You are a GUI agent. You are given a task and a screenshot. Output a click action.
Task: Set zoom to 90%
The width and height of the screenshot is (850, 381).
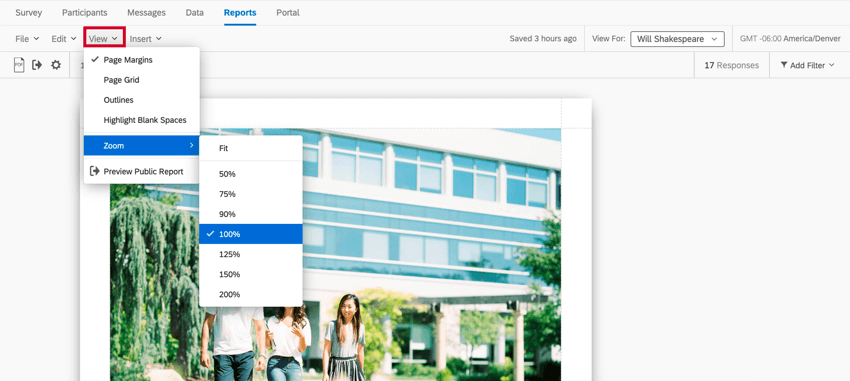250,214
